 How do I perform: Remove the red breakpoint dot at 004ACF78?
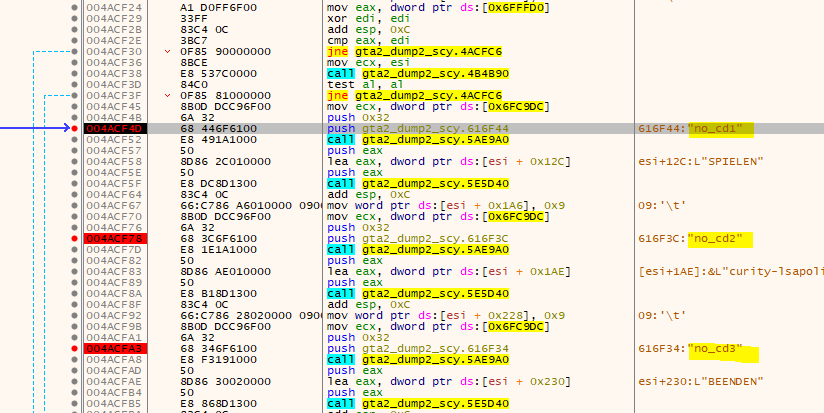[x=75, y=239]
